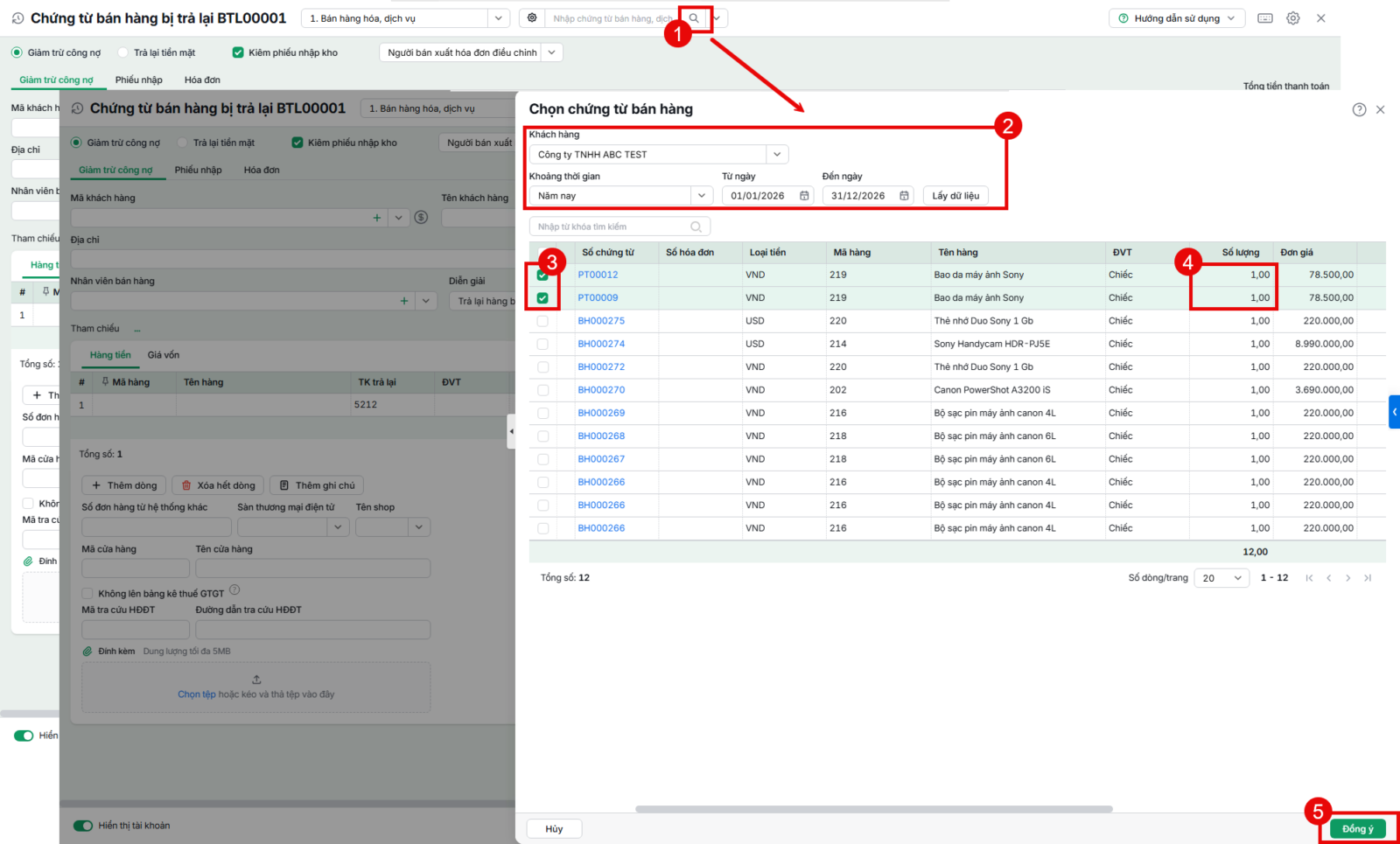Screen dimensions: 1400x844
Task: Uncheck the checkbox for voucher PT00012
Action: [542, 275]
